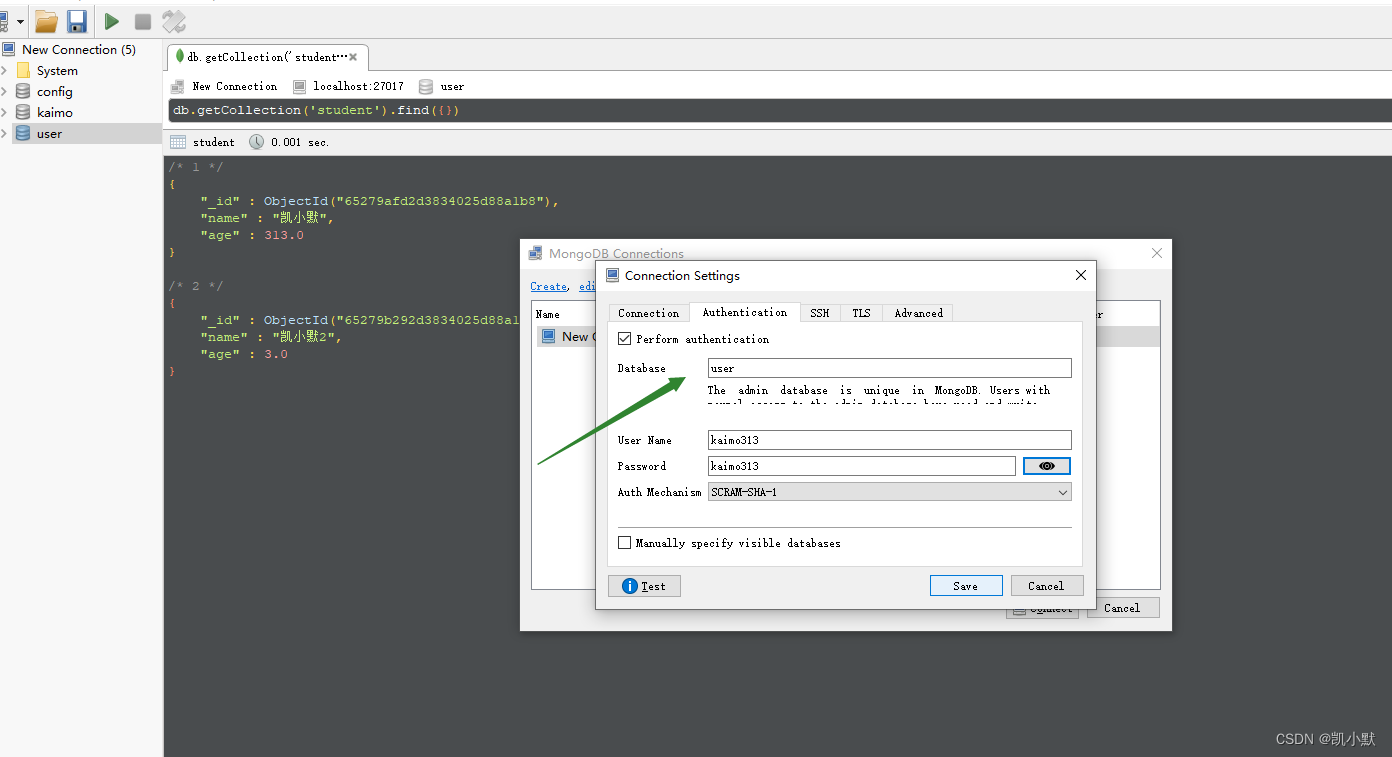Click the student results label
Viewport: 1392px width, 757px height.
pyautogui.click(x=214, y=142)
